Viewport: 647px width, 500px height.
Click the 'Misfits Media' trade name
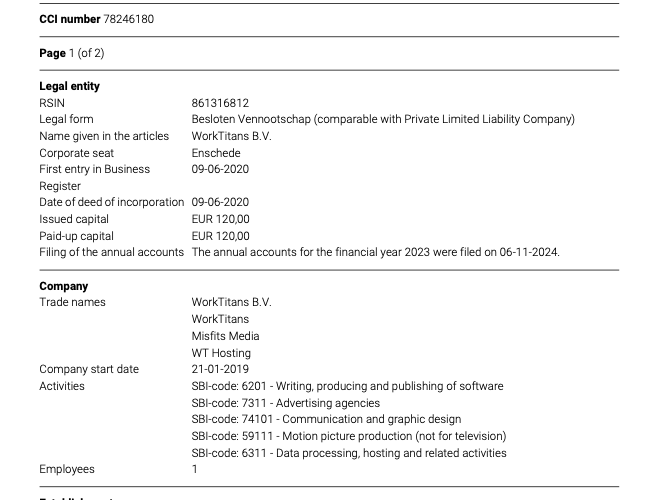click(x=225, y=336)
